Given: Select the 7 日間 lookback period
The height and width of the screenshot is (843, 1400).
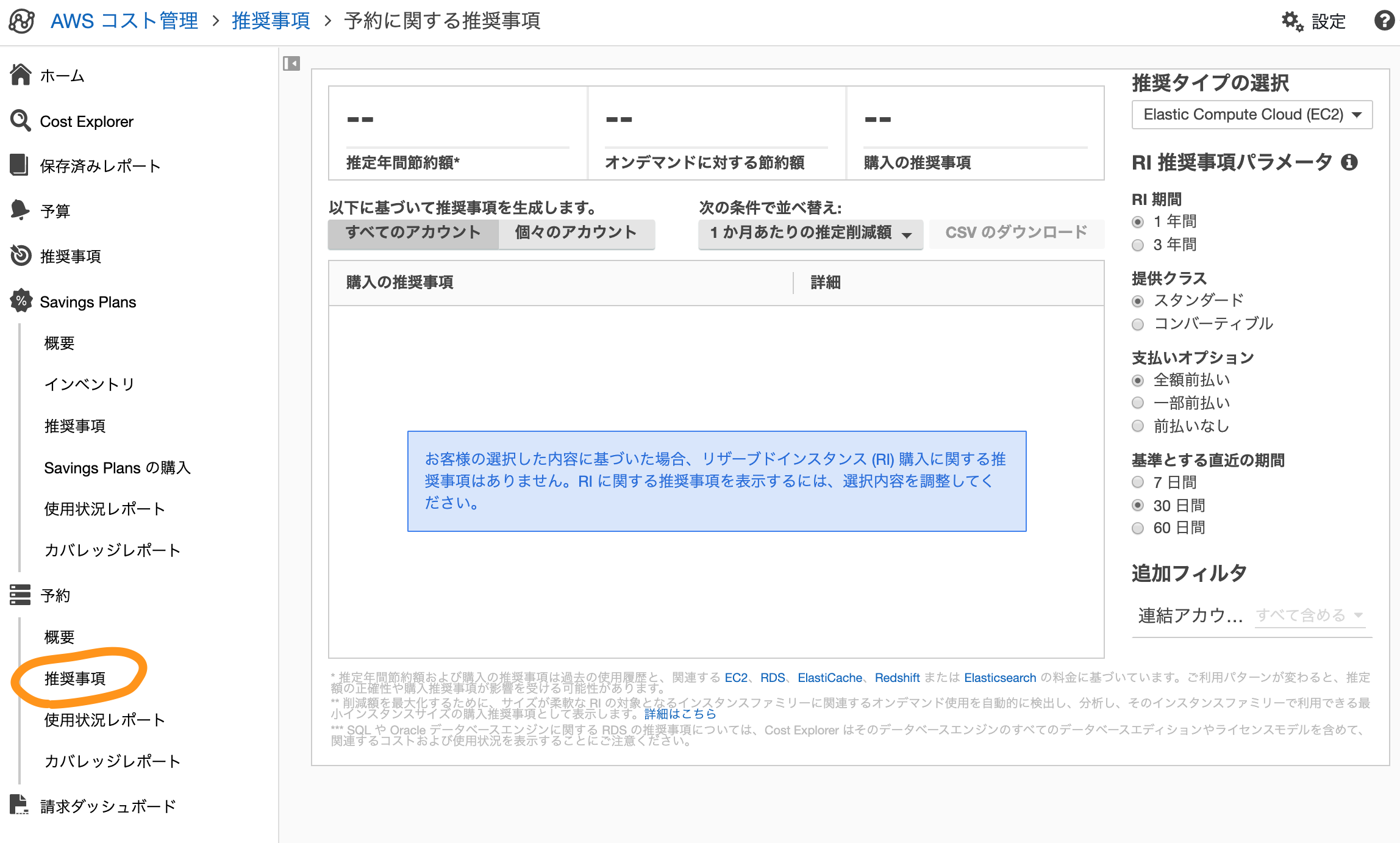Looking at the screenshot, I should pyautogui.click(x=1138, y=482).
